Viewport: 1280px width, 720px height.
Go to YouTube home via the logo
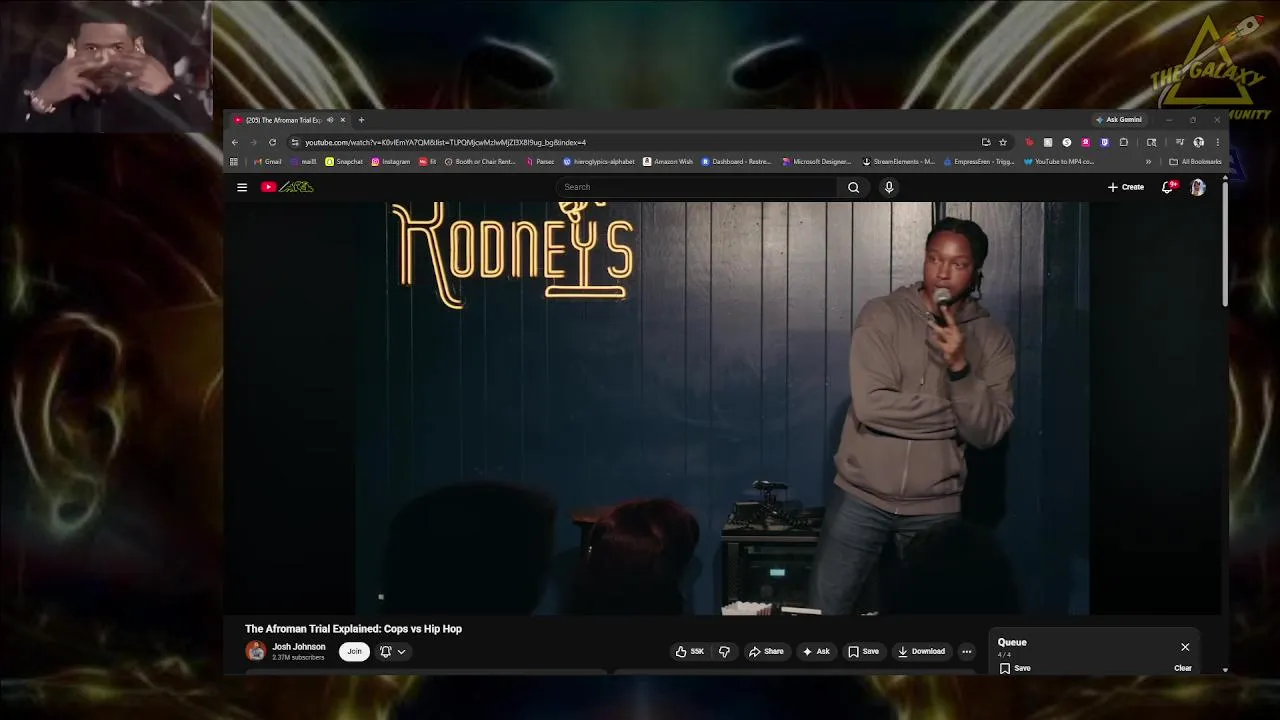[287, 187]
